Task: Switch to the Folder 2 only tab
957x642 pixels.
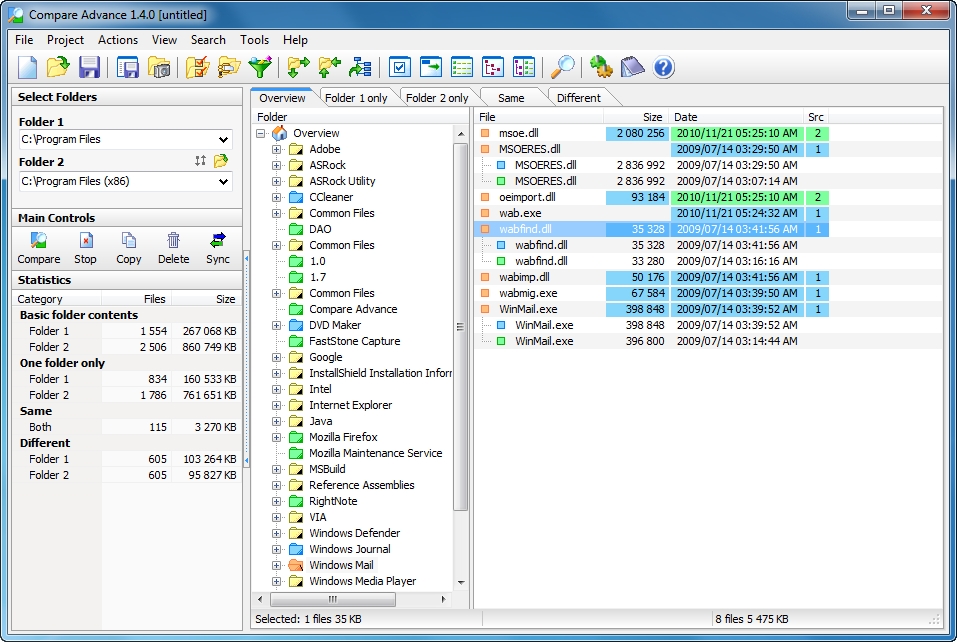Action: point(437,98)
